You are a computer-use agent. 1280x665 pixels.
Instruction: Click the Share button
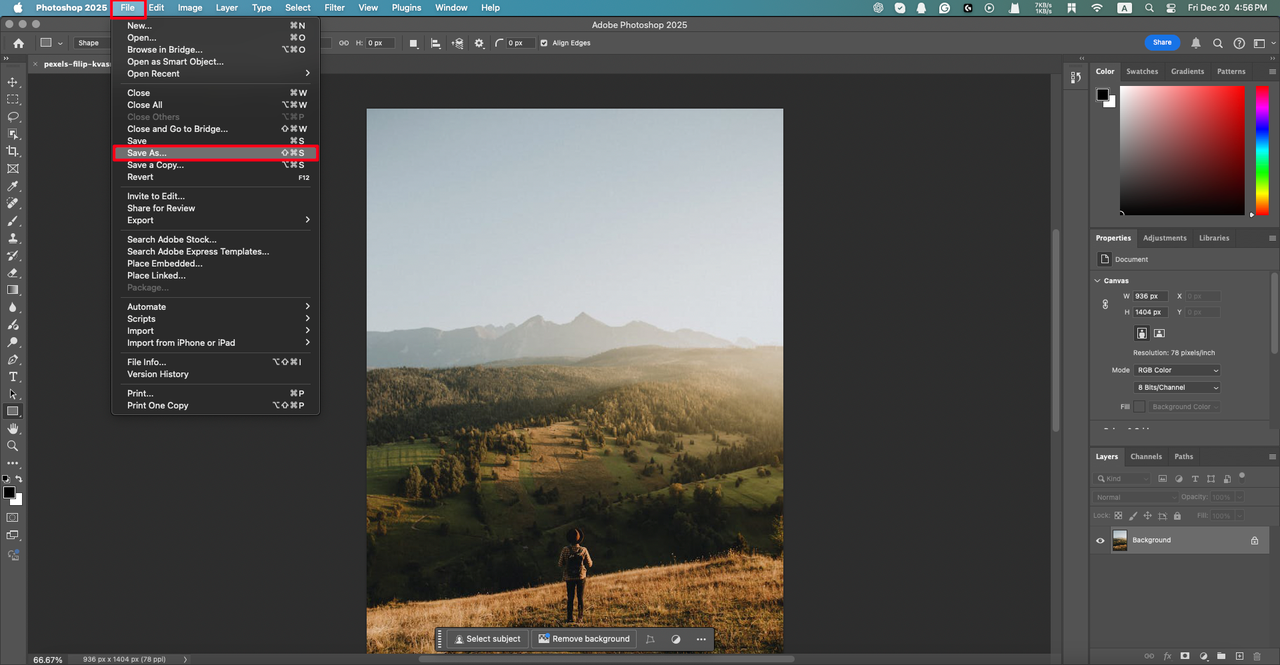1162,43
